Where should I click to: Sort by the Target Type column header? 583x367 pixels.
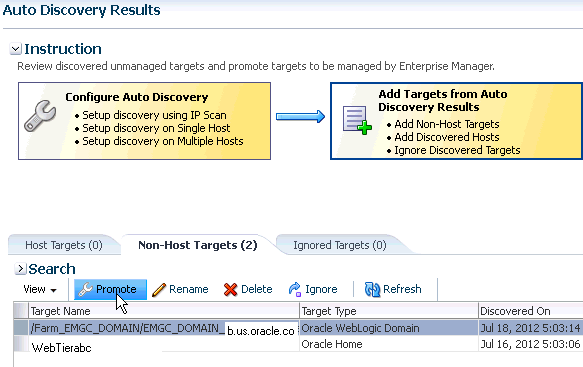[389, 311]
